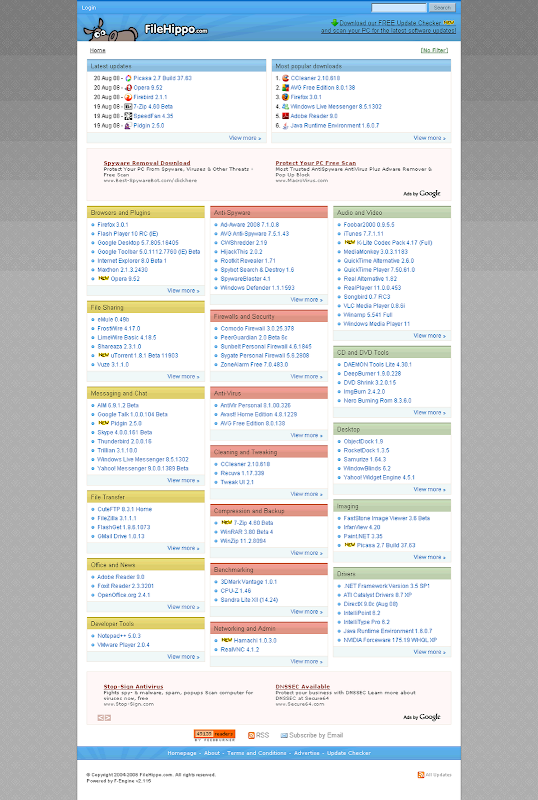Click the Subscribe by Email envelope icon
This screenshot has width=538, height=800.
pyautogui.click(x=284, y=735)
